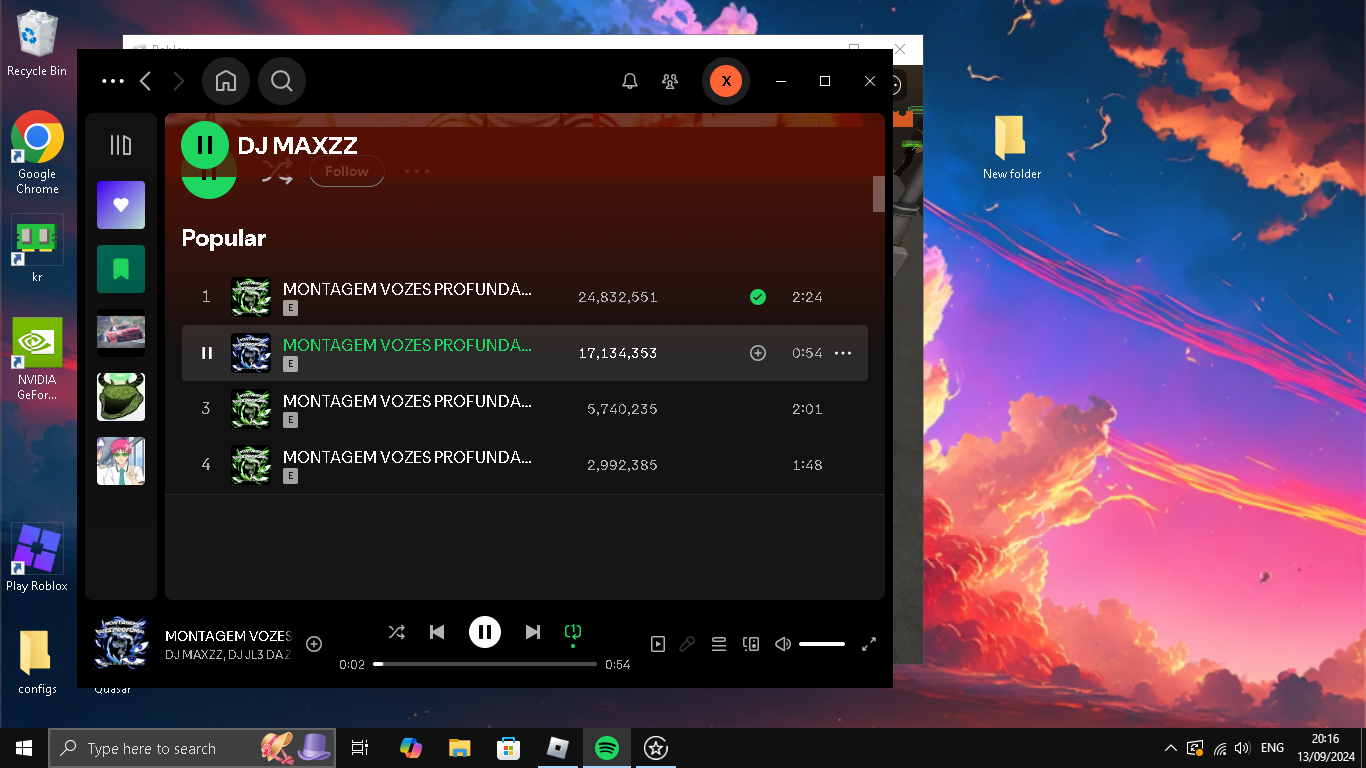Add the 0:54 track to Liked Songs
This screenshot has width=1366, height=768.
point(758,353)
